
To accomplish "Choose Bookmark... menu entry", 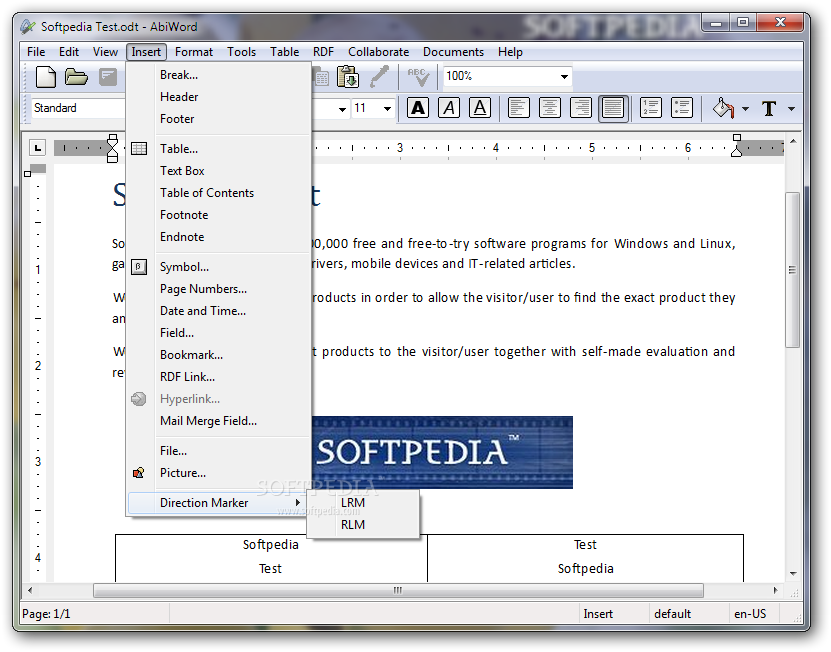I will 219,355.
